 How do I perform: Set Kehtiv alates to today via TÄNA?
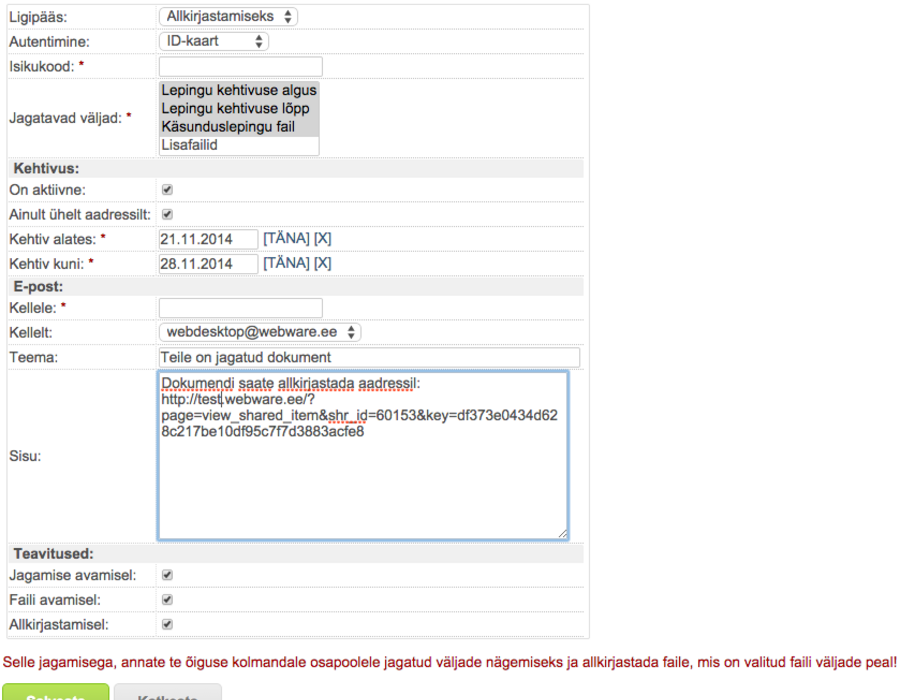coord(286,239)
